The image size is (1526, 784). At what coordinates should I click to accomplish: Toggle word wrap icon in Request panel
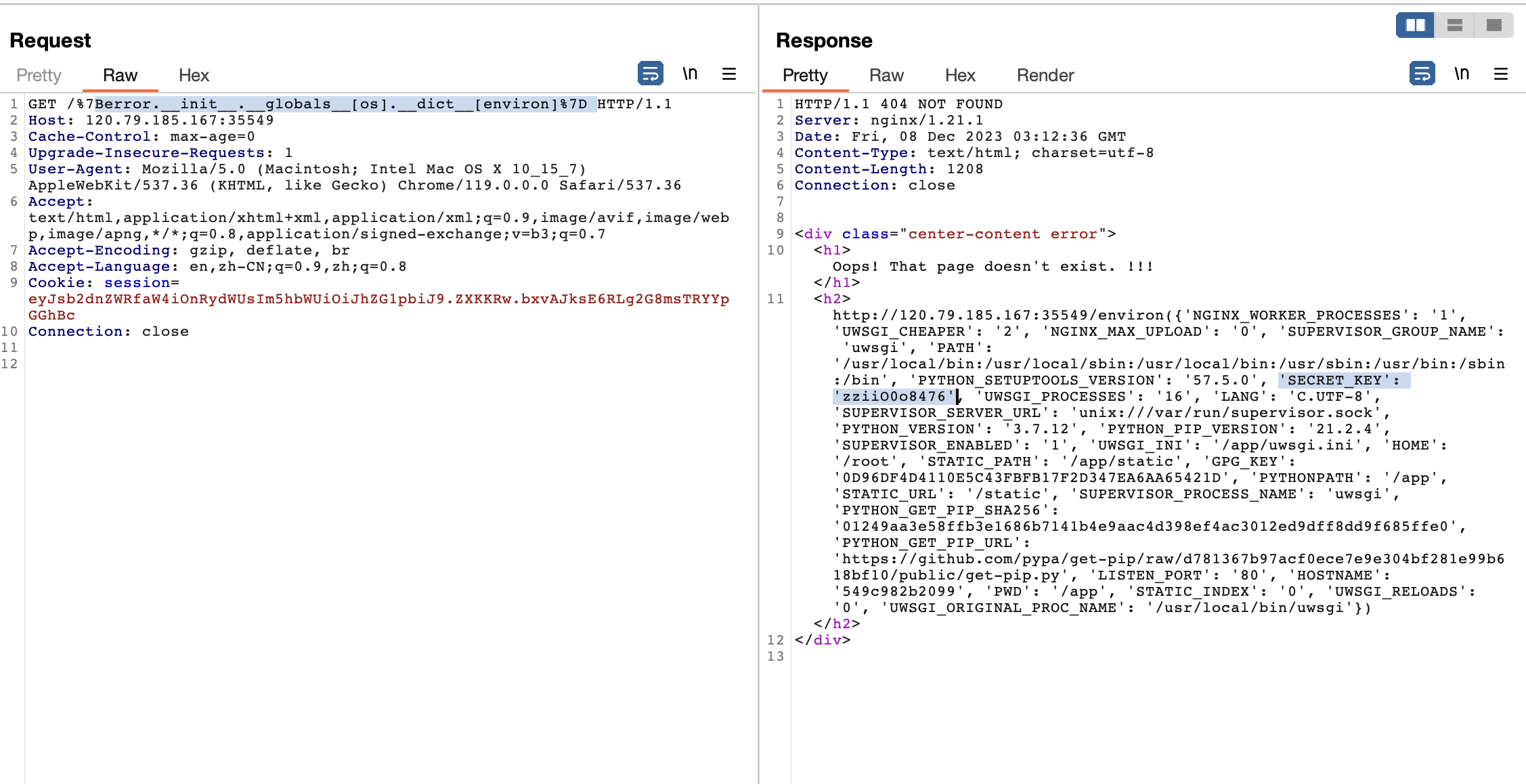(x=650, y=73)
